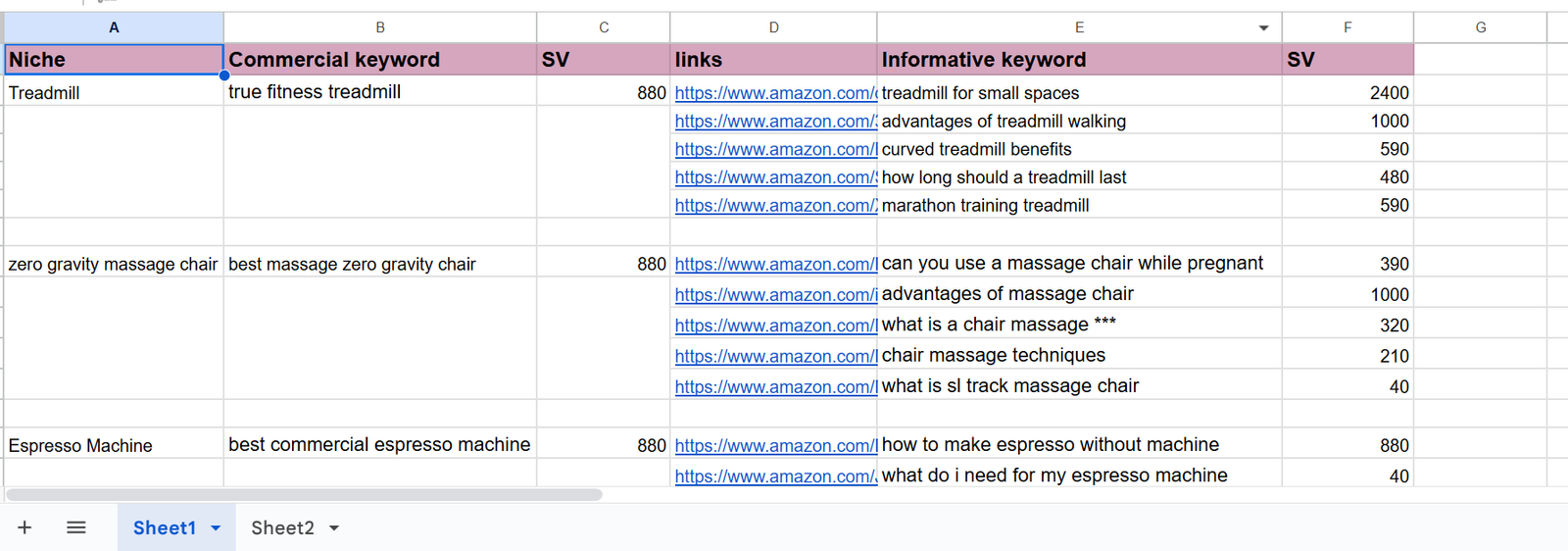Select the Sheet1 tab

click(x=164, y=527)
